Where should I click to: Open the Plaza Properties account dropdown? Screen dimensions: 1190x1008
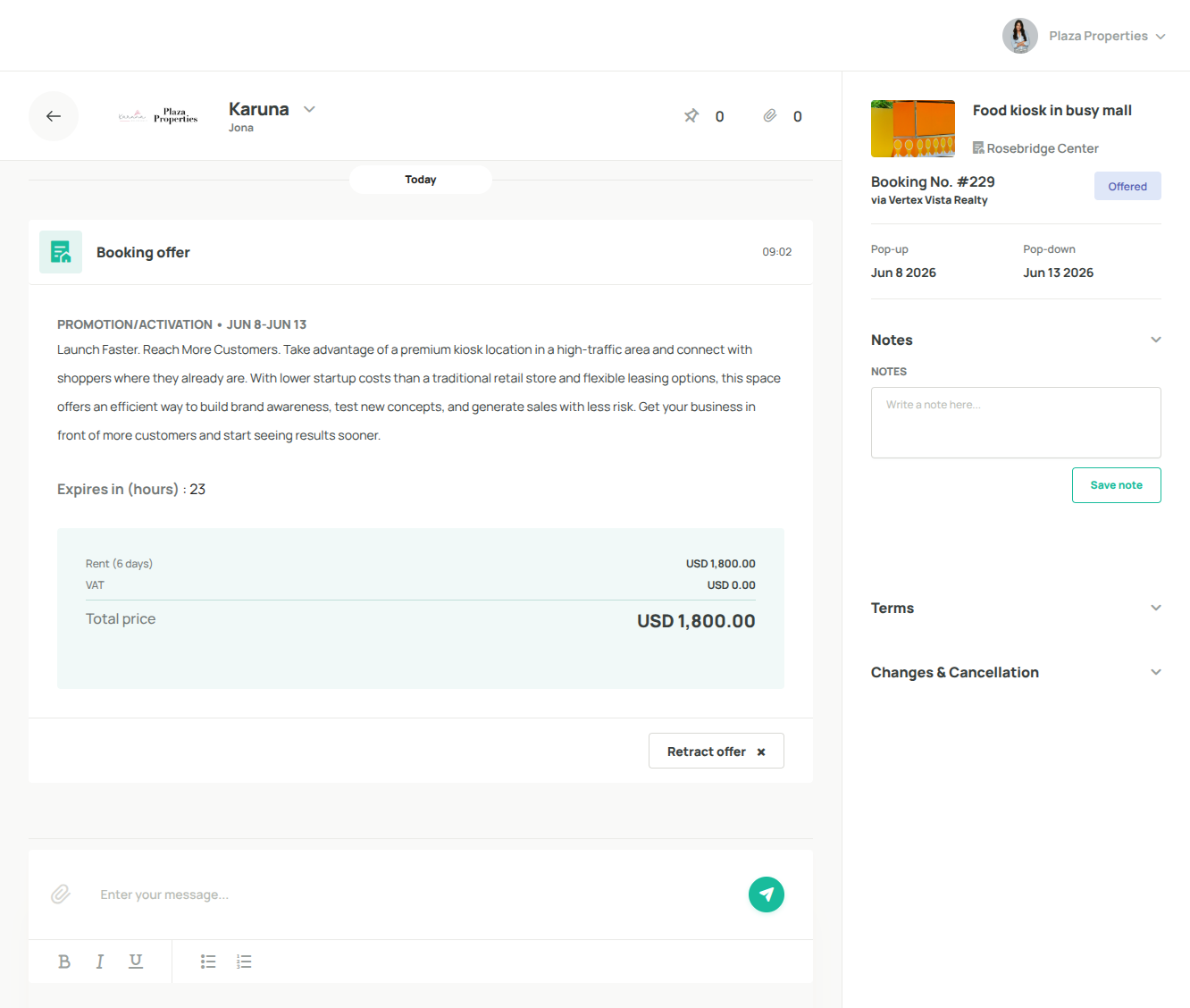[1107, 36]
